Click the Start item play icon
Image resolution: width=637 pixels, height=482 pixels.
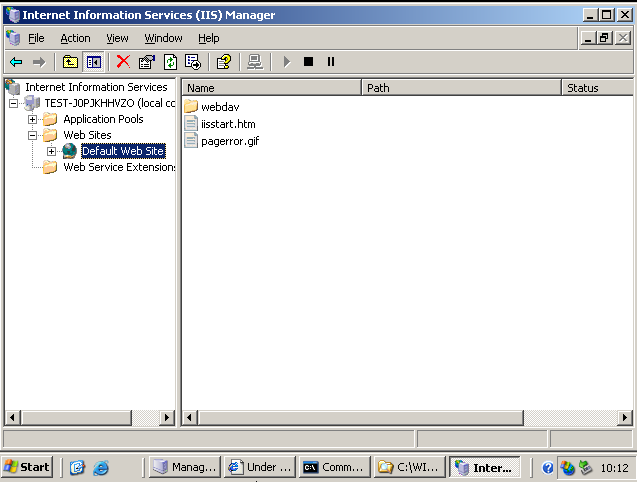pos(287,62)
